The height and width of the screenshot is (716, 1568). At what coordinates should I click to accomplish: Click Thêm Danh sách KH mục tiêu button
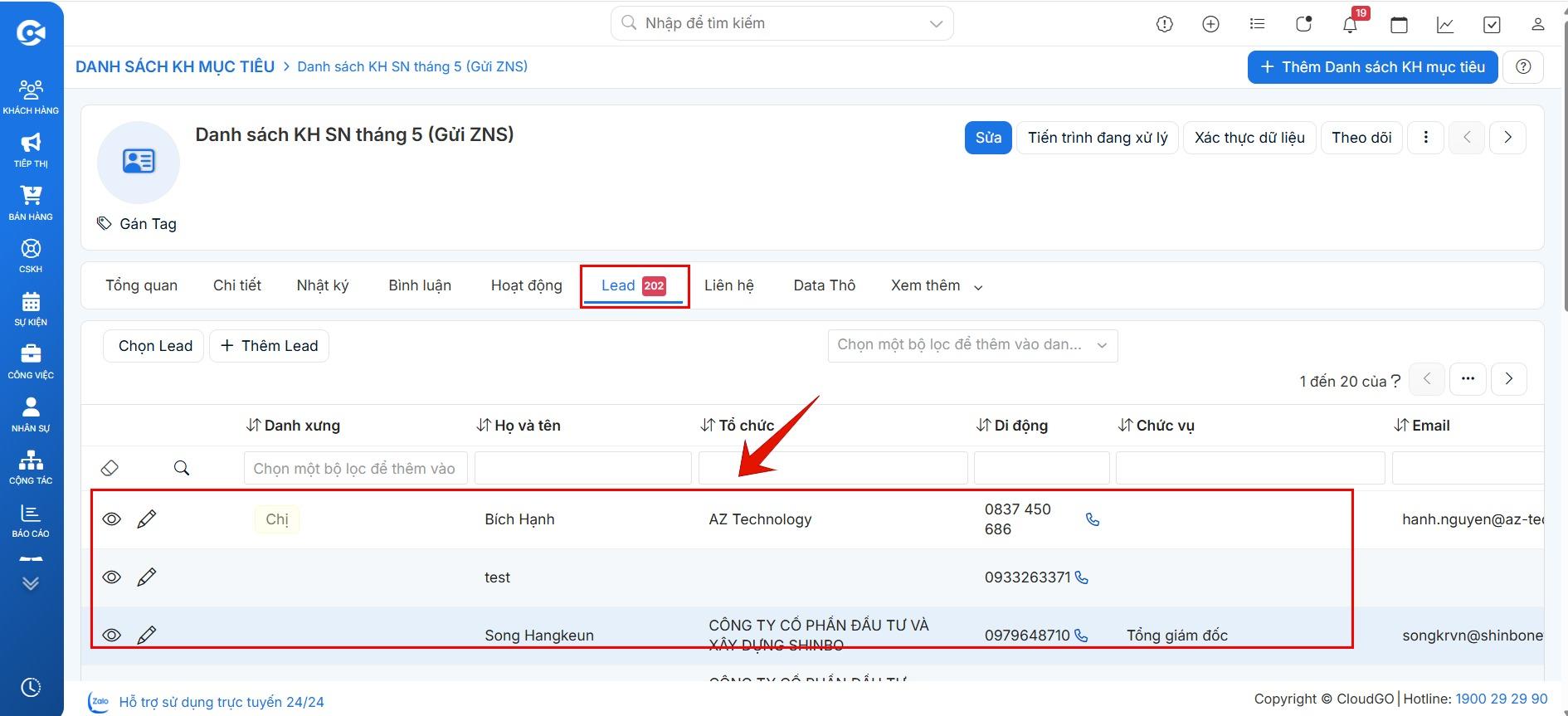point(1372,67)
